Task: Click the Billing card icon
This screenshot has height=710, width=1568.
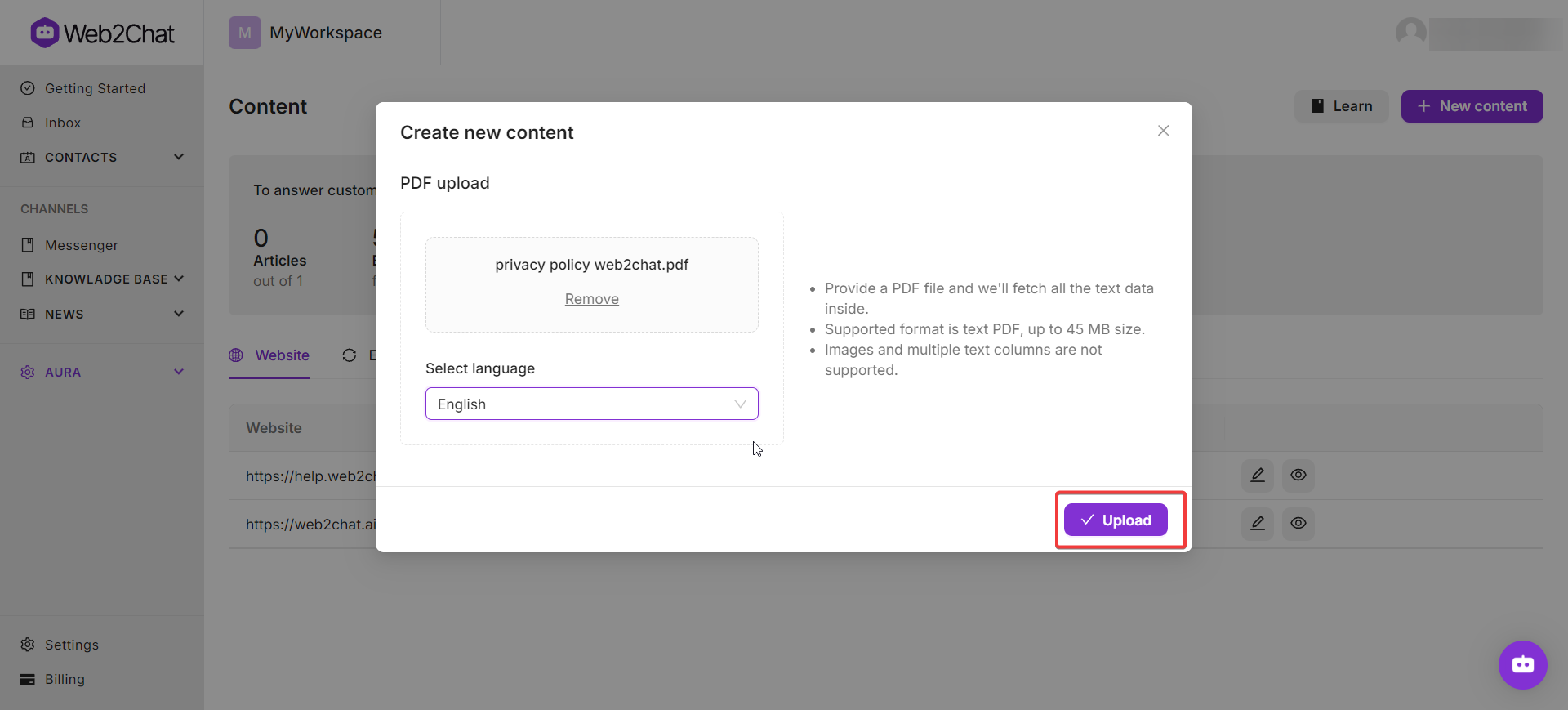Action: coord(28,679)
